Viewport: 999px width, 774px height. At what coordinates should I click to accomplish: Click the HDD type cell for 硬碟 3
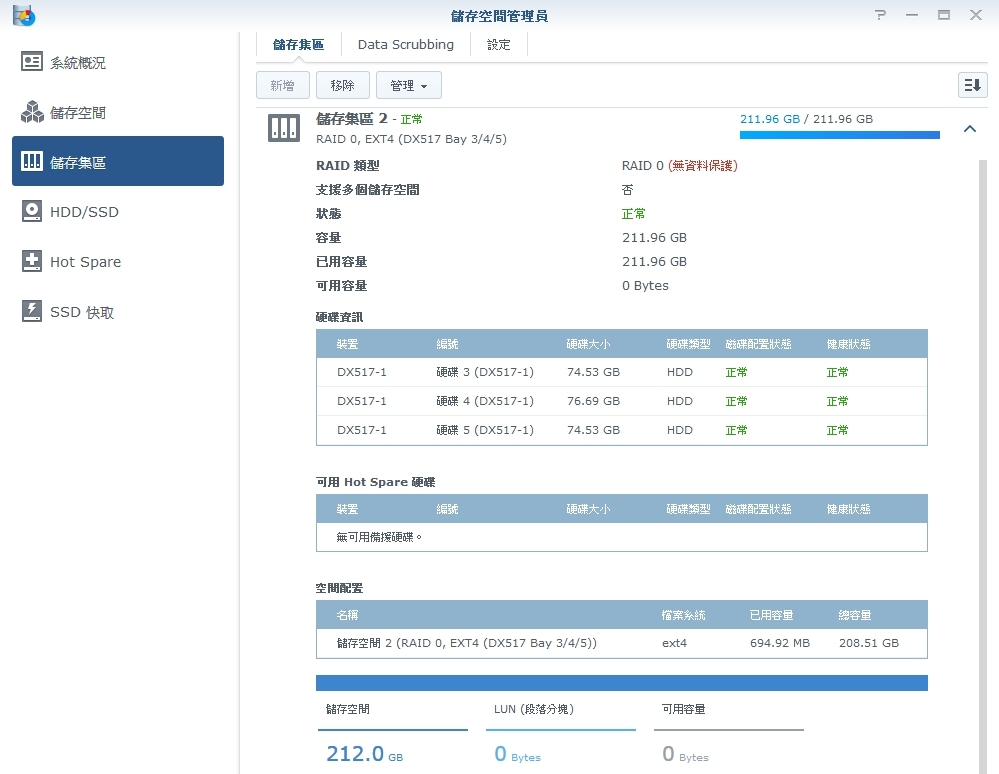click(679, 372)
